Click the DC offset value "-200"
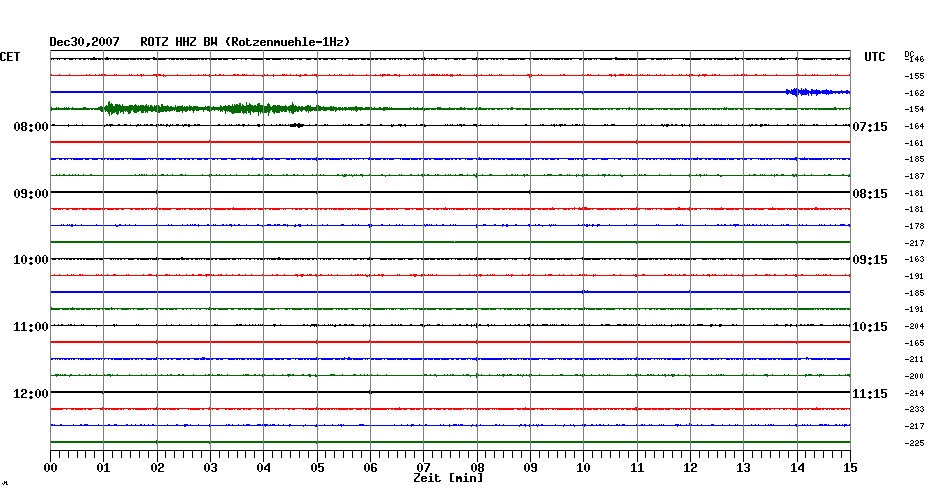This screenshot has width=930, height=494. [915, 376]
